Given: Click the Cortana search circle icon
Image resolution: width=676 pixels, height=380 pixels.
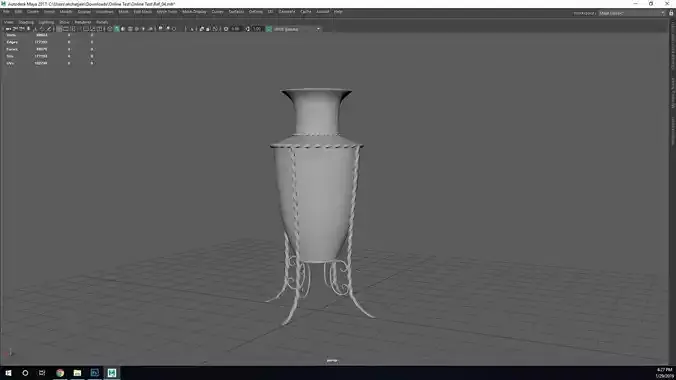Looking at the screenshot, I should point(25,373).
